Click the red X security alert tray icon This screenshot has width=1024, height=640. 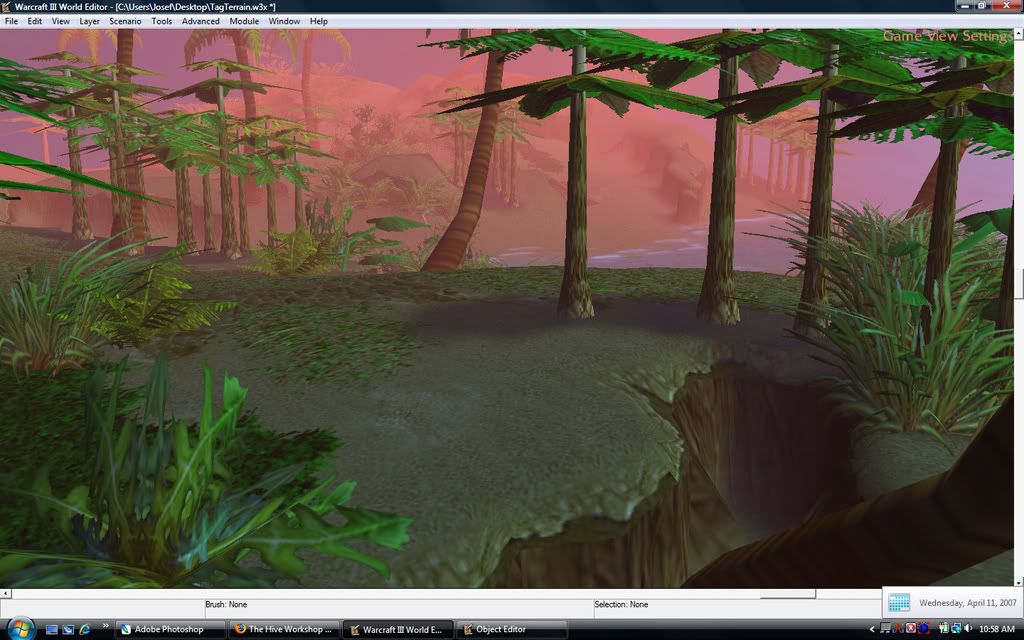[911, 629]
